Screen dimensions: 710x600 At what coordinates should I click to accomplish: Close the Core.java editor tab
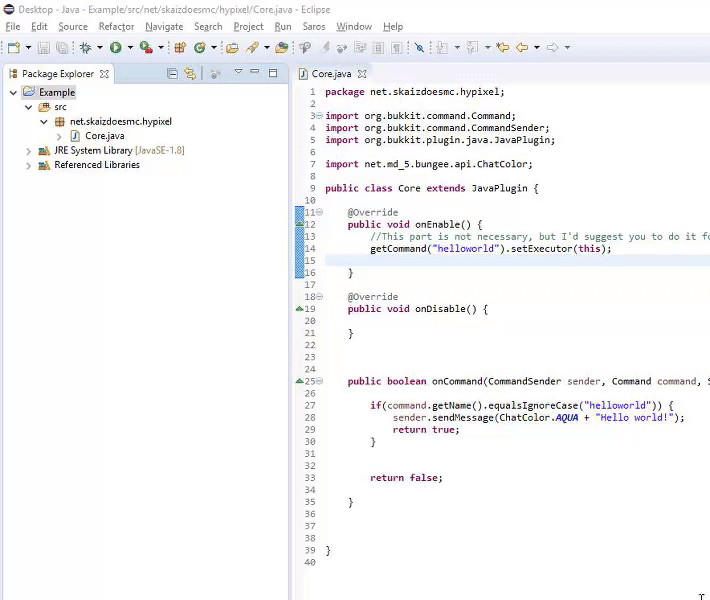[362, 74]
